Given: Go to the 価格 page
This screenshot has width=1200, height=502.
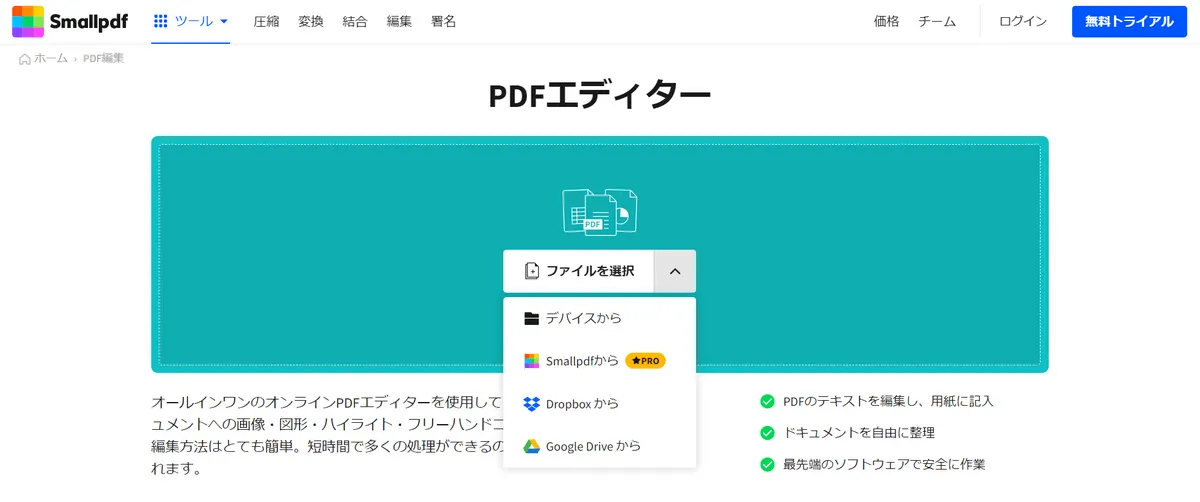Looking at the screenshot, I should click(886, 21).
